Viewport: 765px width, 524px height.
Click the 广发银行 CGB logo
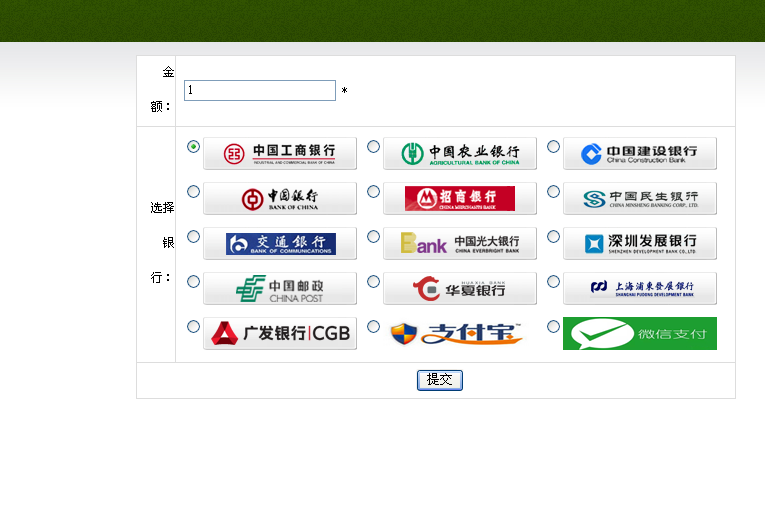pos(280,333)
